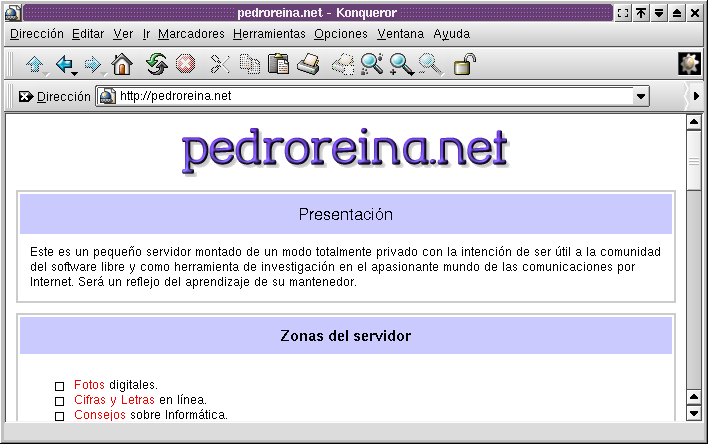This screenshot has height=444, width=708.
Task: Click the scrollbar down arrow
Action: coord(691,412)
